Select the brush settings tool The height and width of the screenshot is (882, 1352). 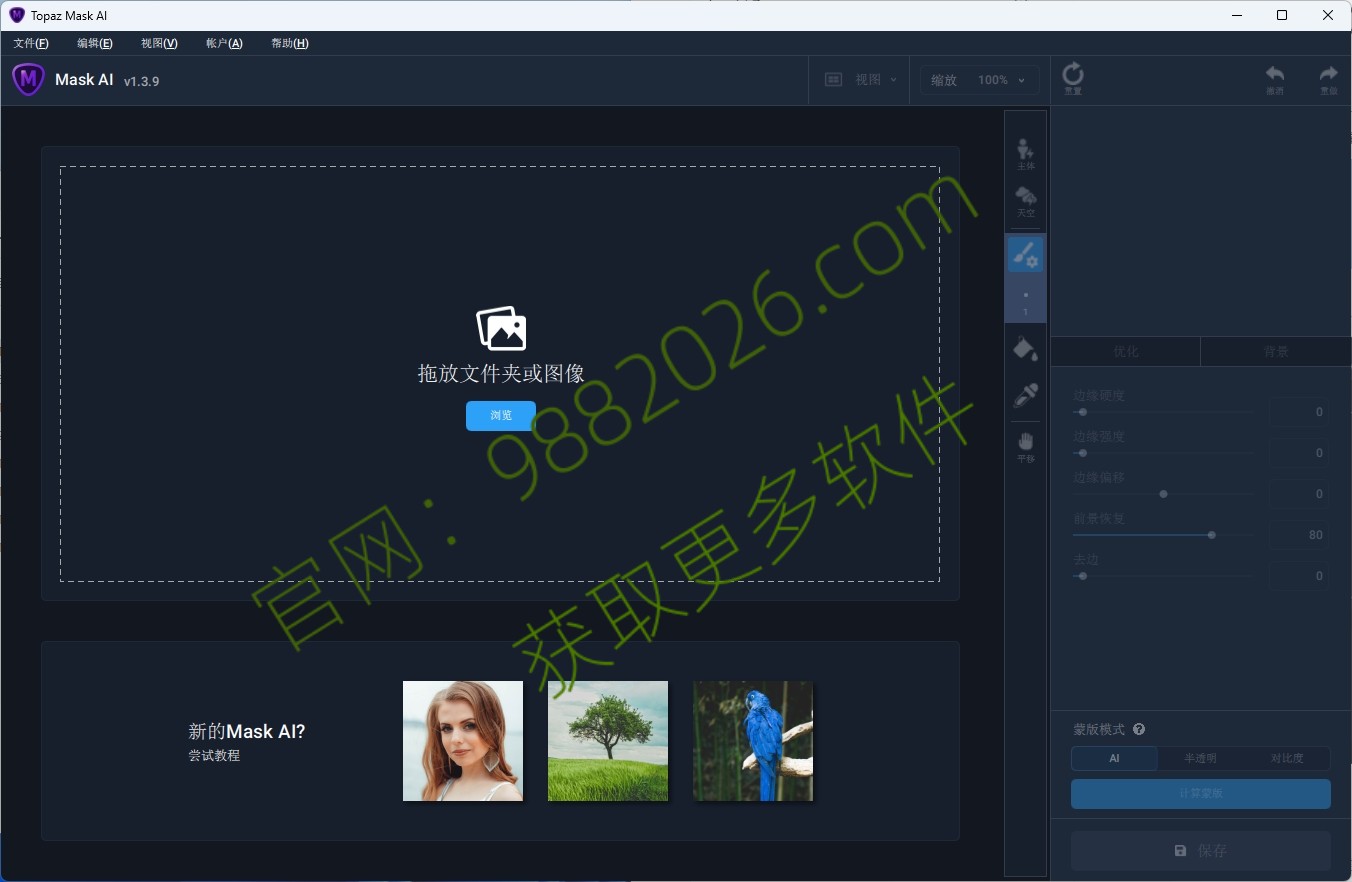pos(1025,255)
